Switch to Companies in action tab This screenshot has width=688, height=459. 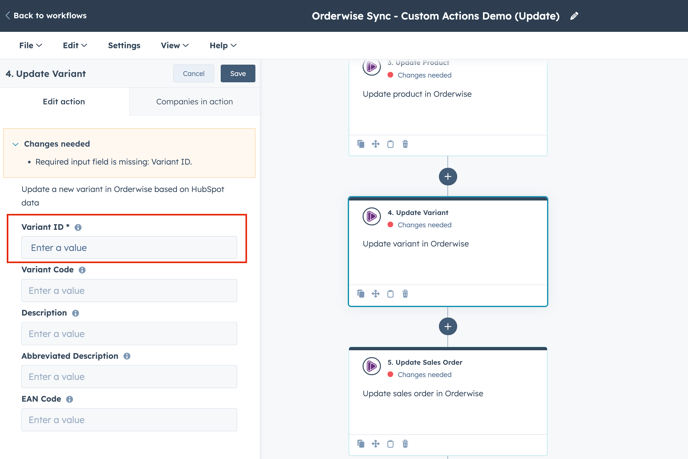coord(194,101)
